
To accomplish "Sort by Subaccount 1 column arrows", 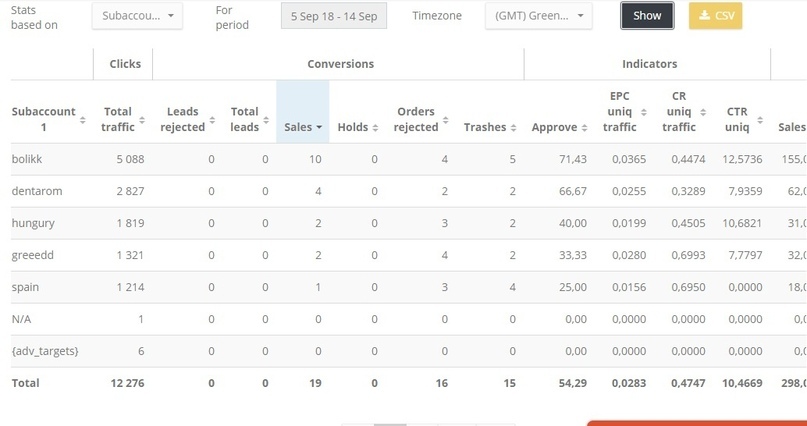I will [x=82, y=120].
